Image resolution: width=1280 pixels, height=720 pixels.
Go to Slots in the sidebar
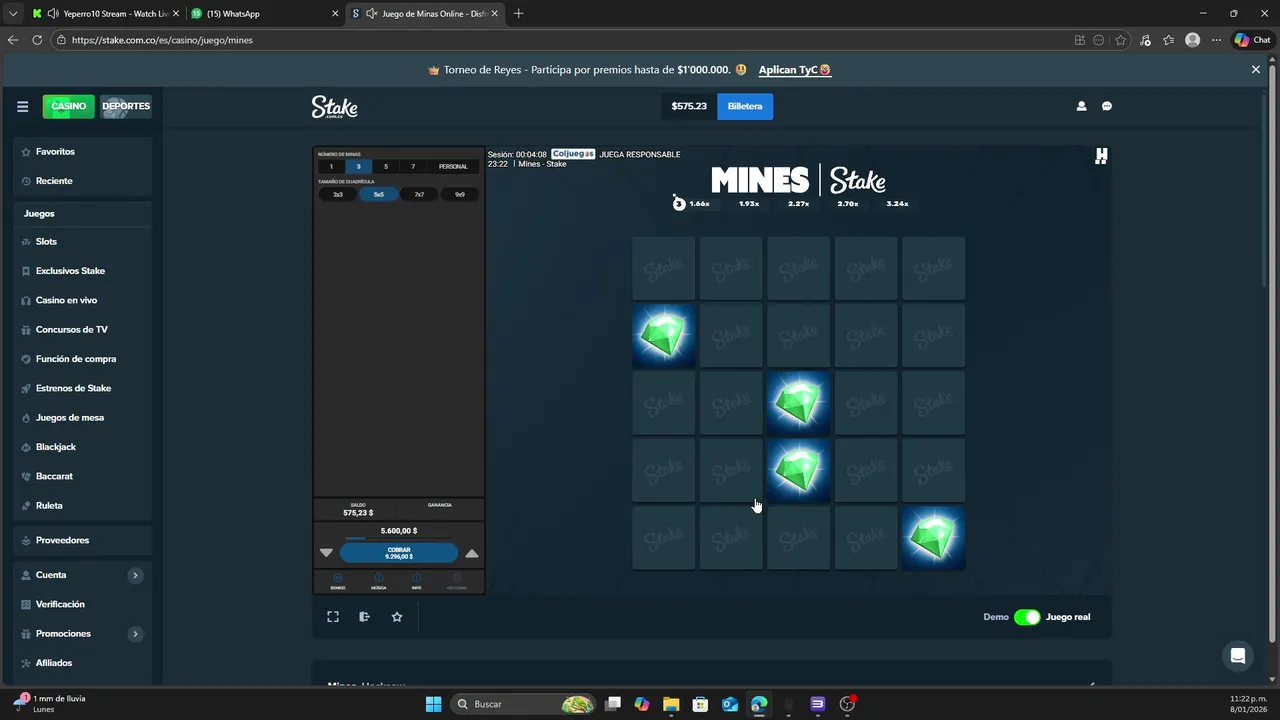pyautogui.click(x=83, y=242)
